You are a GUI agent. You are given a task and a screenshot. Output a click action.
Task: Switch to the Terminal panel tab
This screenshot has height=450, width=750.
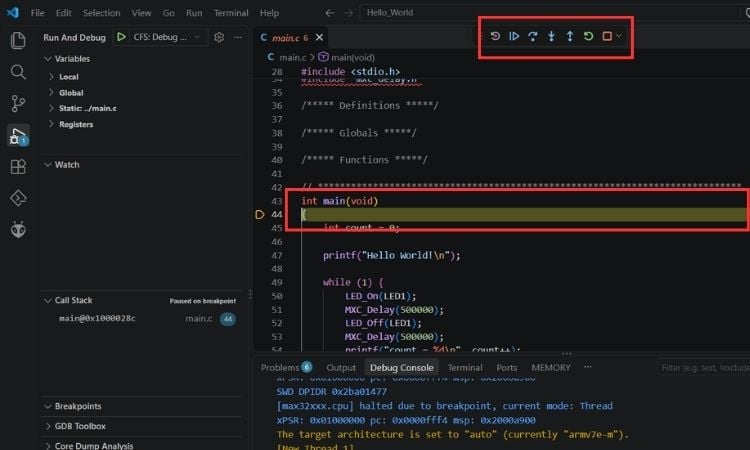click(x=465, y=367)
